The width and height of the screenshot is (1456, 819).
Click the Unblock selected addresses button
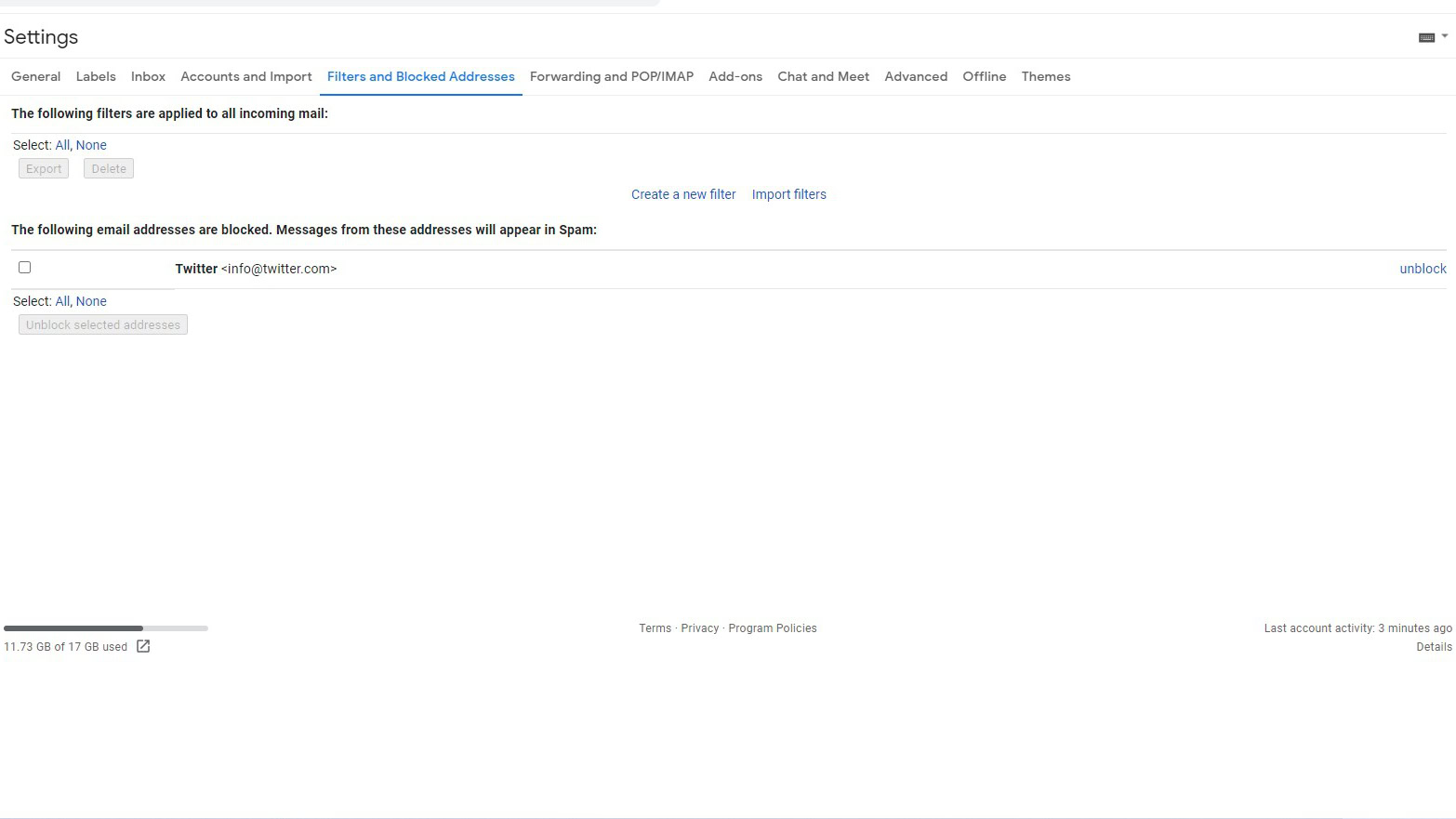103,324
